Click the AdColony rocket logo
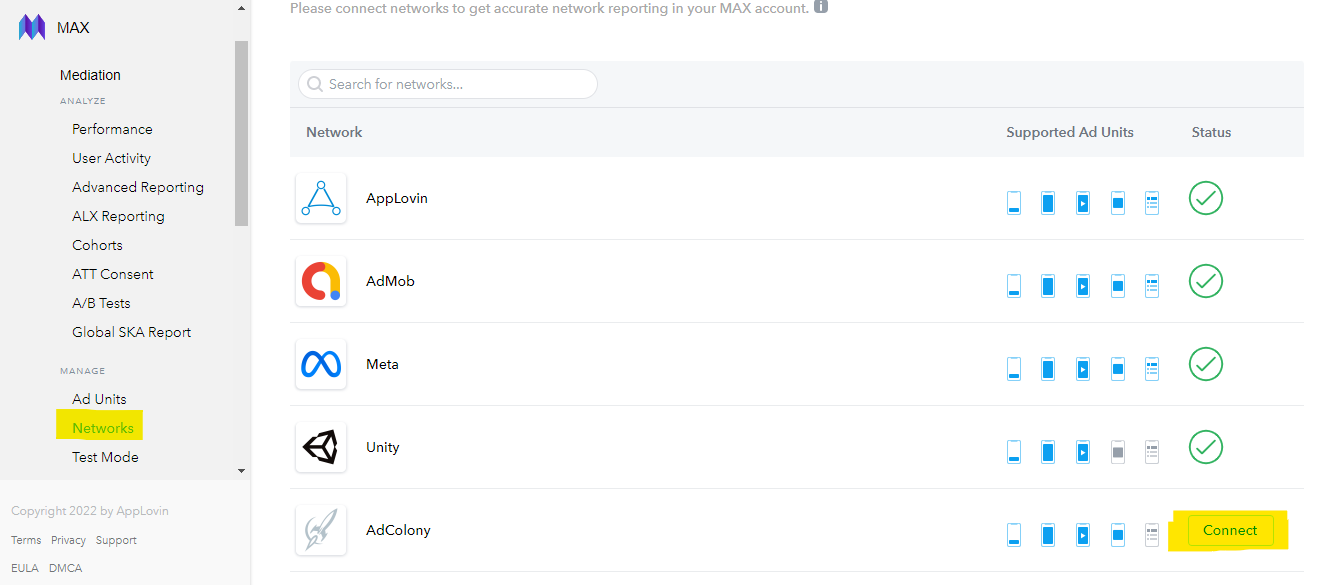Image resolution: width=1336 pixels, height=585 pixels. click(321, 530)
